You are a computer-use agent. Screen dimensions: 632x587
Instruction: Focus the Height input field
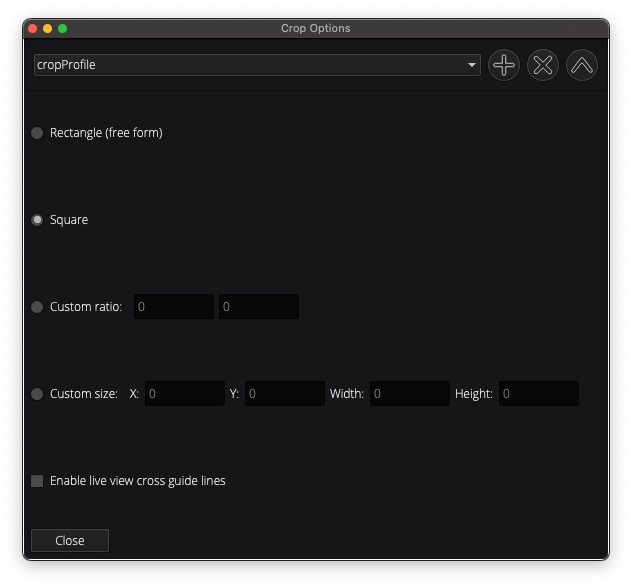539,394
